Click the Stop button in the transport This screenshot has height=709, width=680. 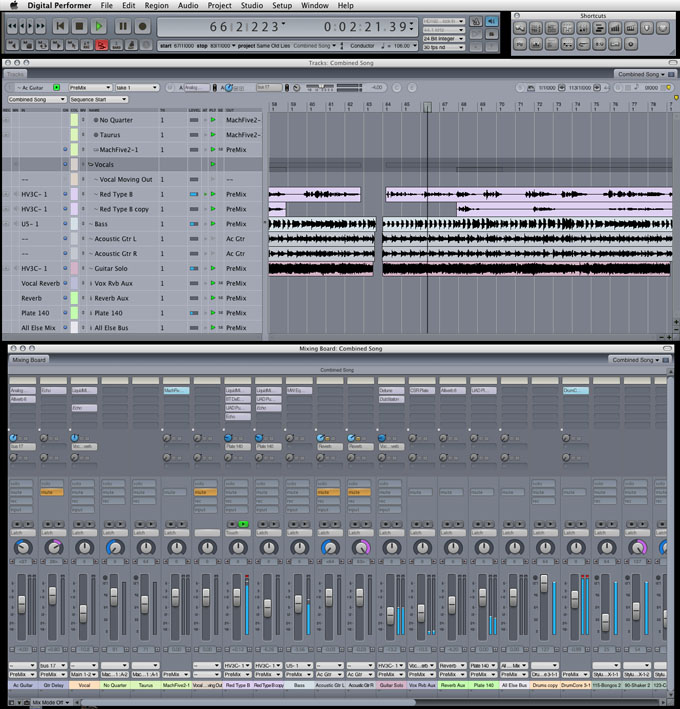79,26
